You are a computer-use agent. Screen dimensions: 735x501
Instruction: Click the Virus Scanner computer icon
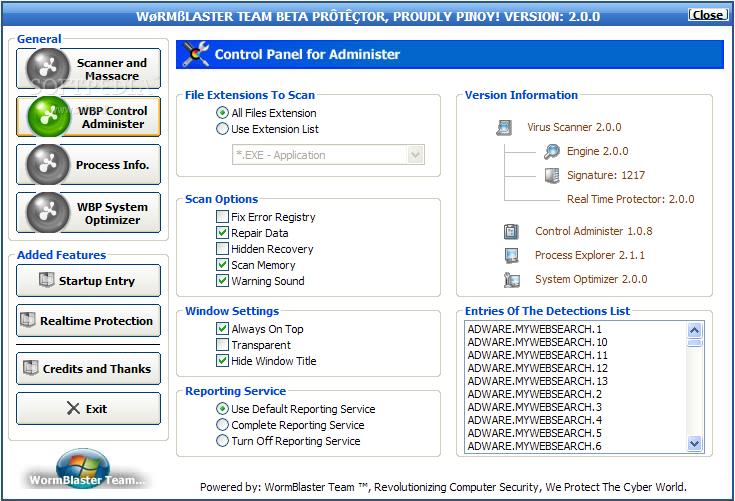[504, 127]
